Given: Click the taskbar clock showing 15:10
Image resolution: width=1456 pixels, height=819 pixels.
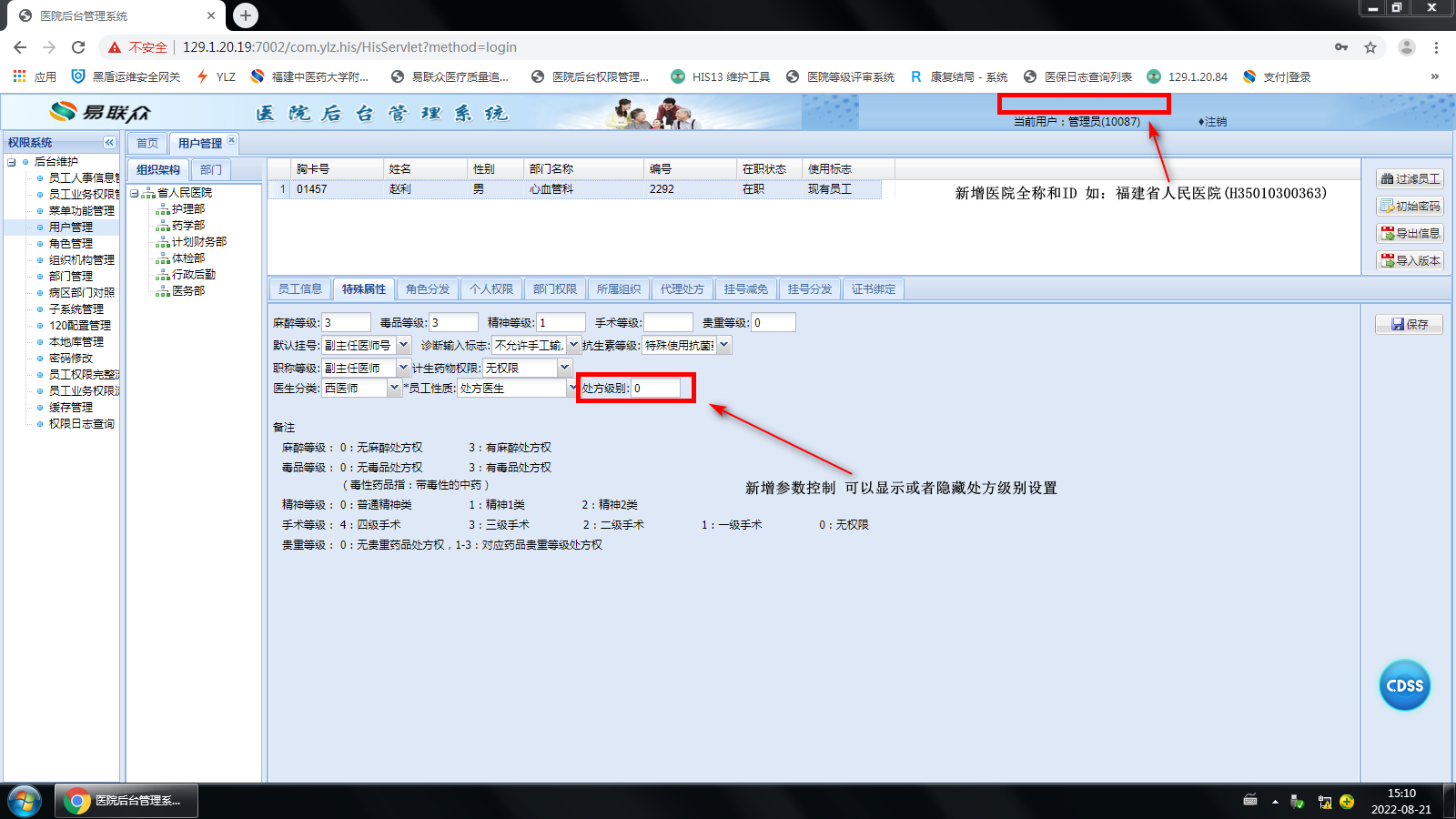Looking at the screenshot, I should (x=1401, y=794).
